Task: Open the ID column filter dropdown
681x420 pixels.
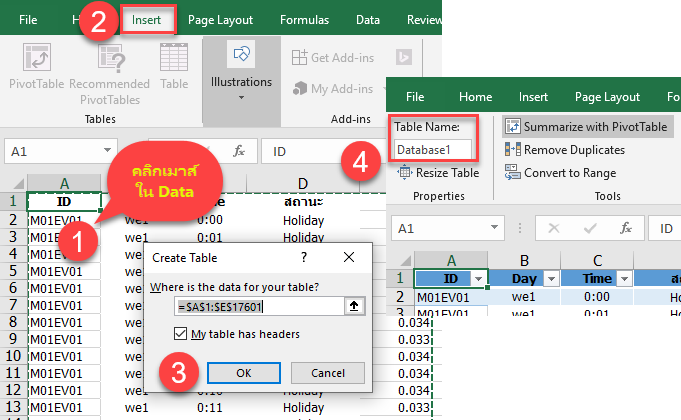Action: tap(478, 278)
